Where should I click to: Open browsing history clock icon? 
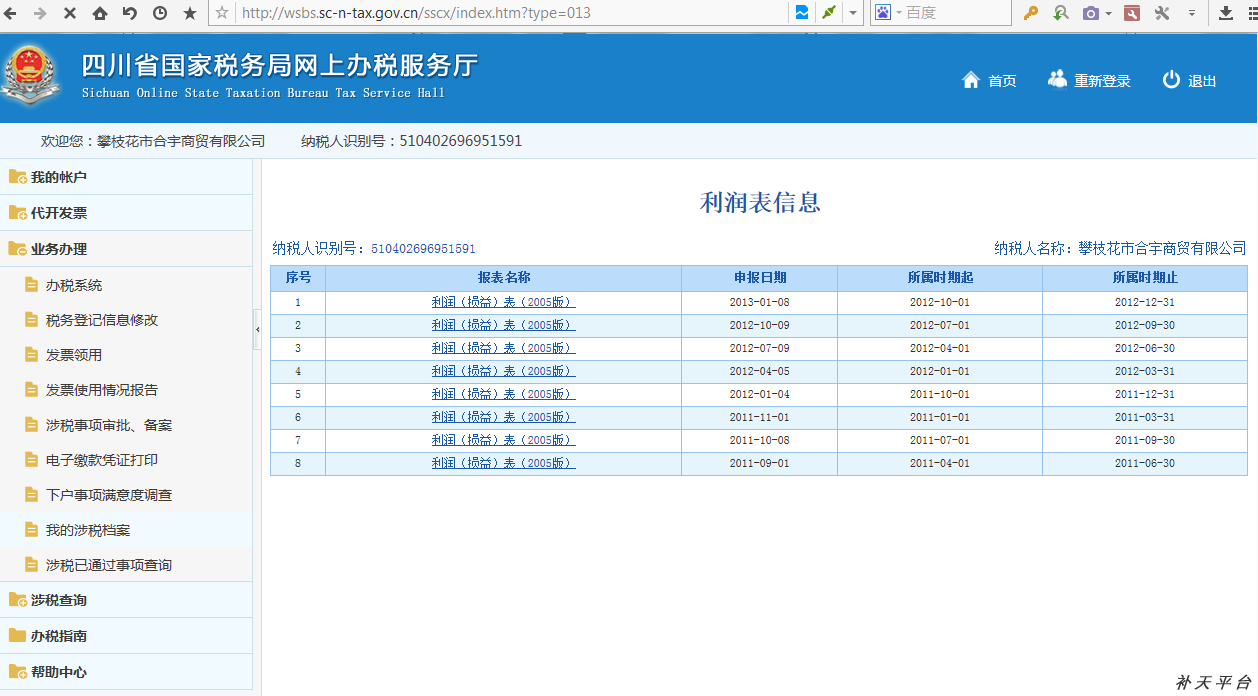point(160,13)
